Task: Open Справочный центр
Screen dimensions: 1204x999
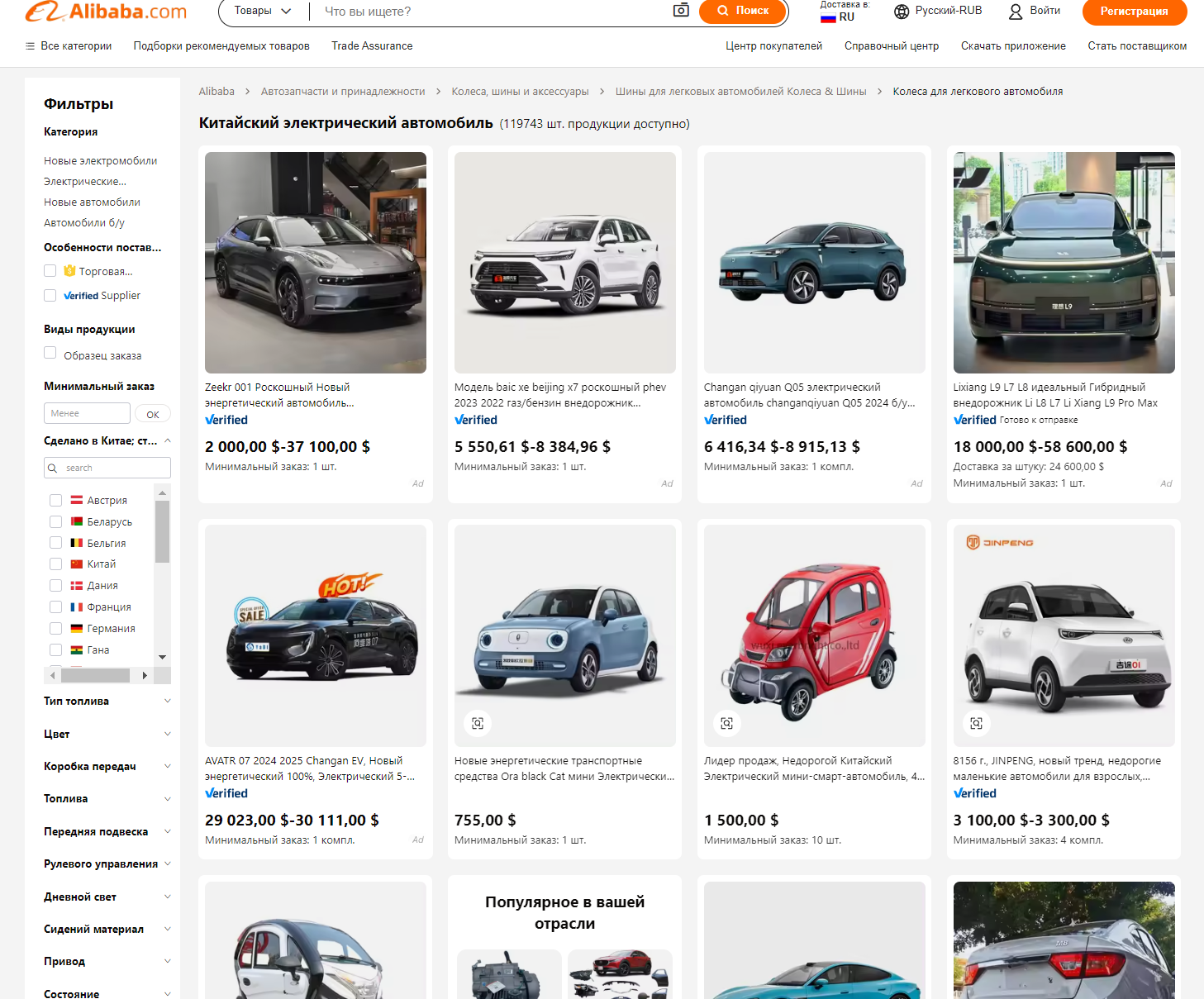Action: pos(892,46)
